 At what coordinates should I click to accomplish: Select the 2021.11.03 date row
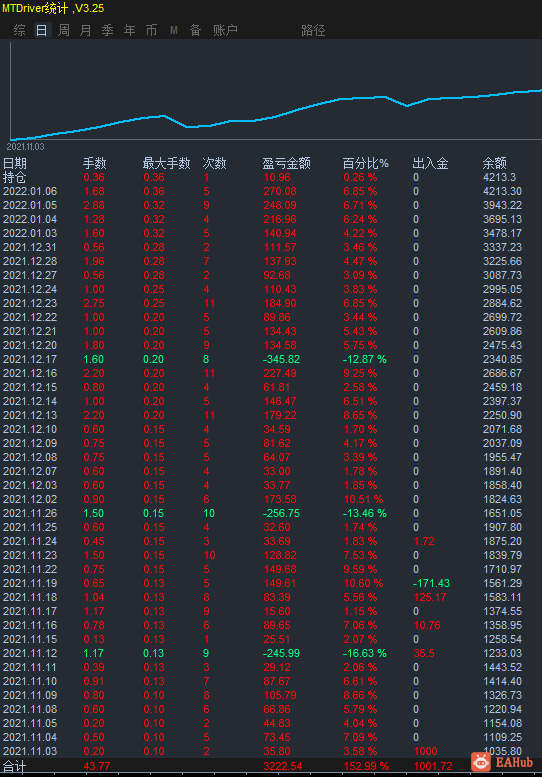(x=30, y=751)
